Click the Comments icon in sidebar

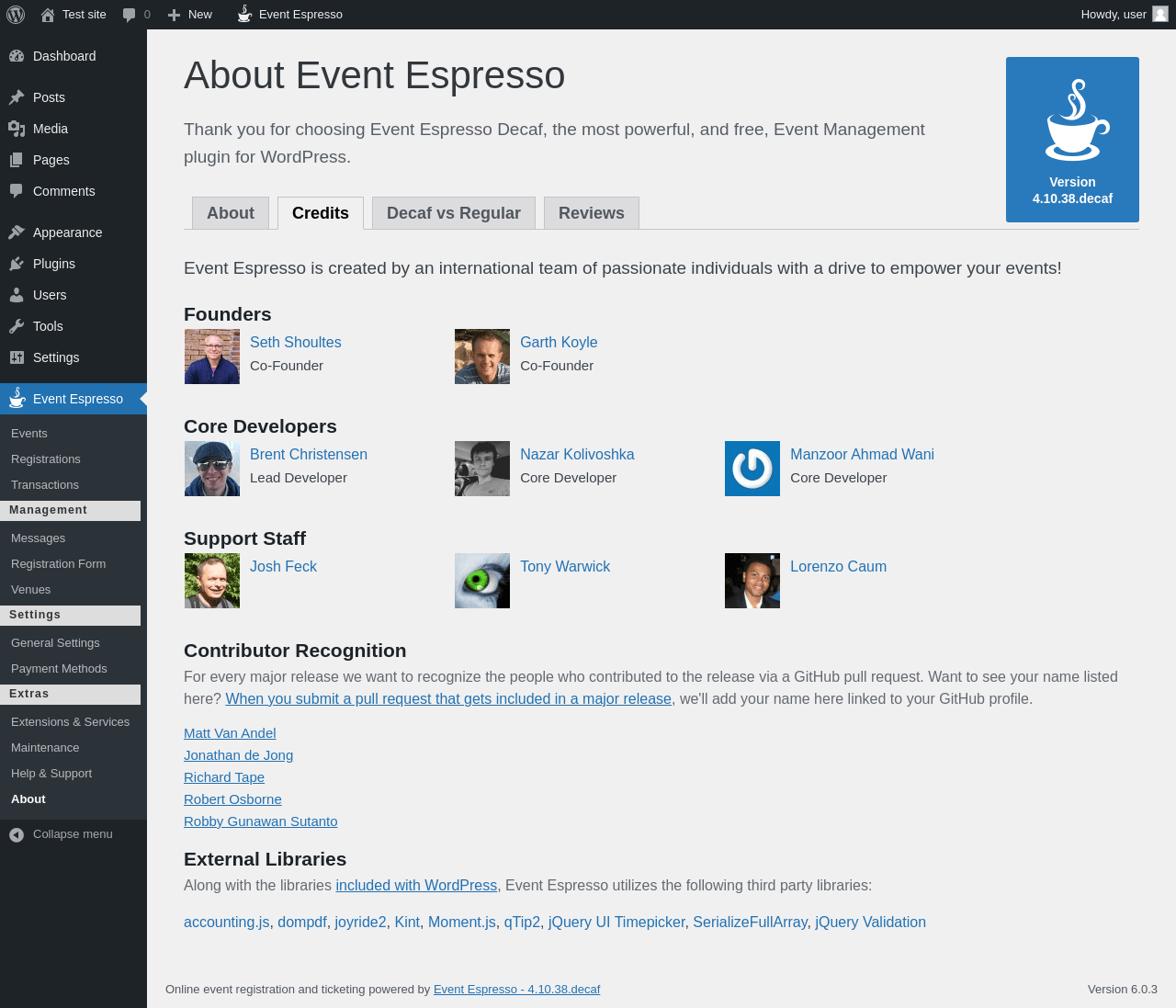(x=17, y=191)
